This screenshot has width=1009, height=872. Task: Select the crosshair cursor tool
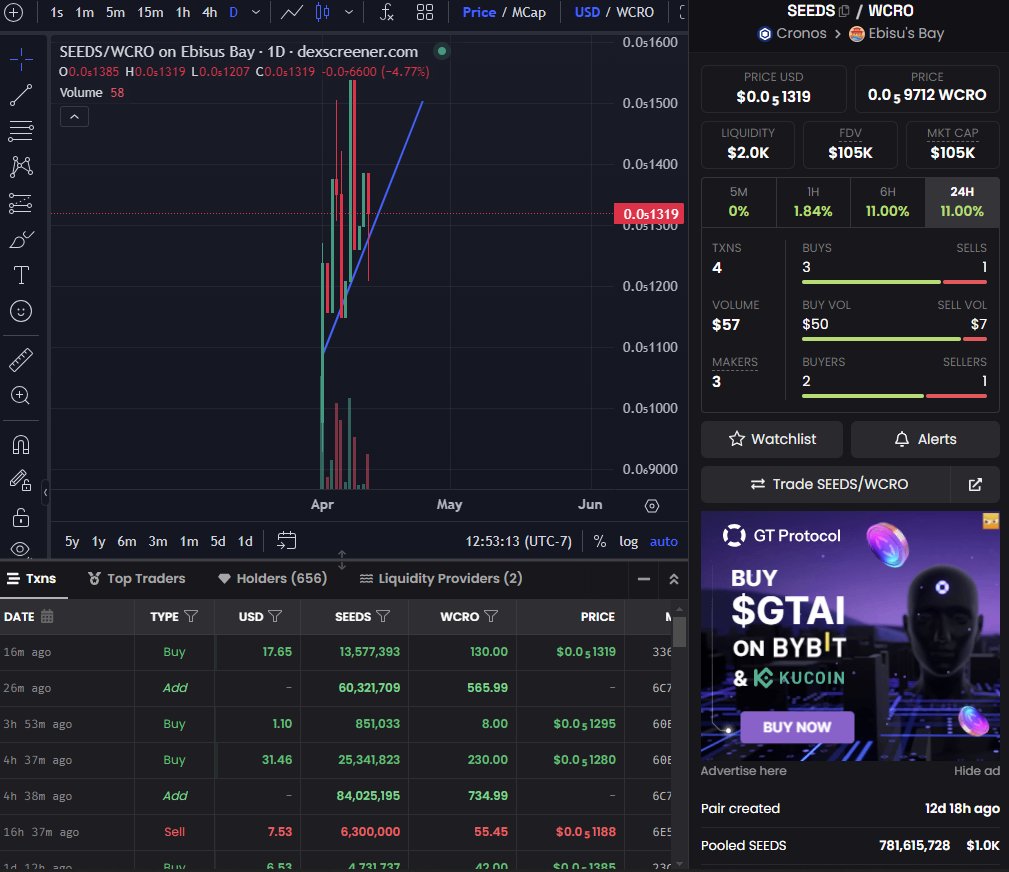21,59
